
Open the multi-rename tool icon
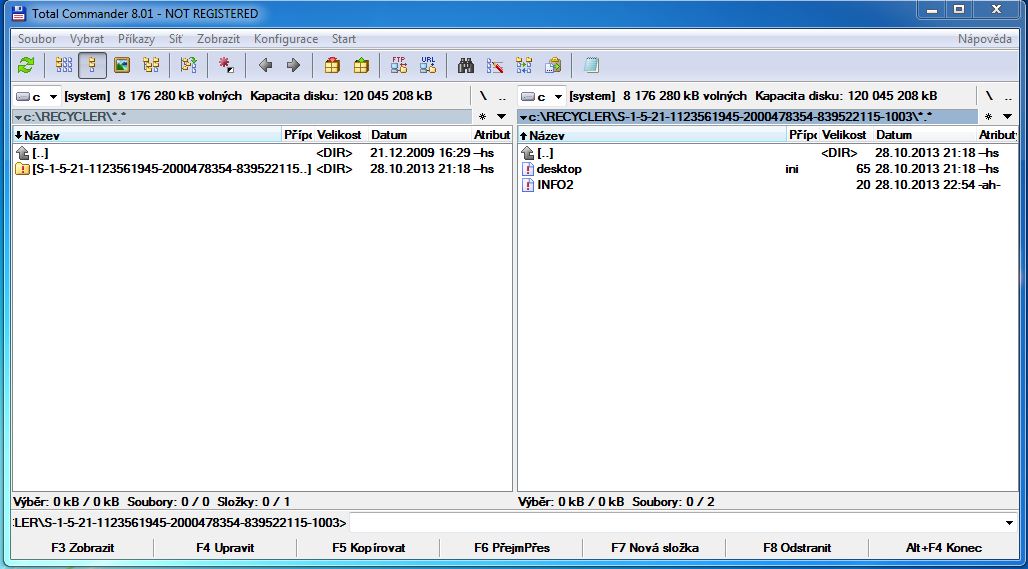coord(495,65)
